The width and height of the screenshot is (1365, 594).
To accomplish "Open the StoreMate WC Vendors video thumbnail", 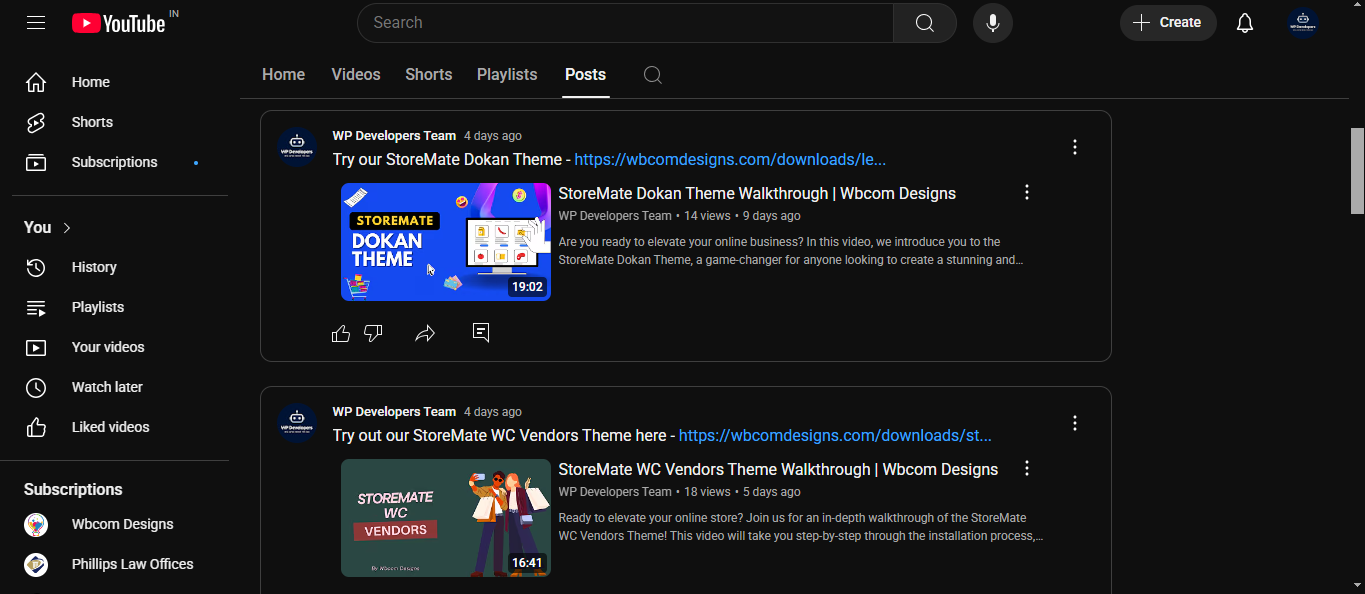I will pyautogui.click(x=445, y=518).
